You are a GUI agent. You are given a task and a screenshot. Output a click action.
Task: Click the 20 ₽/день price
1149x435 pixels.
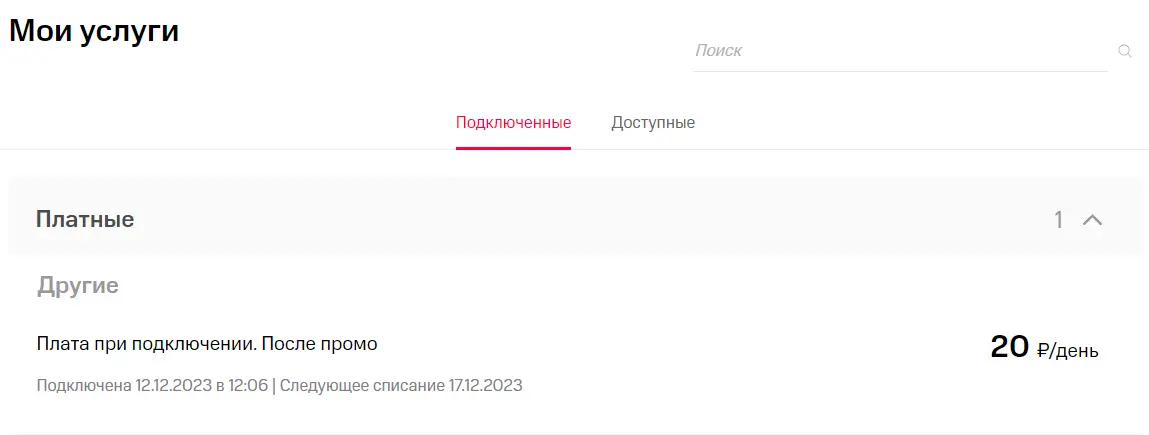coord(1044,346)
